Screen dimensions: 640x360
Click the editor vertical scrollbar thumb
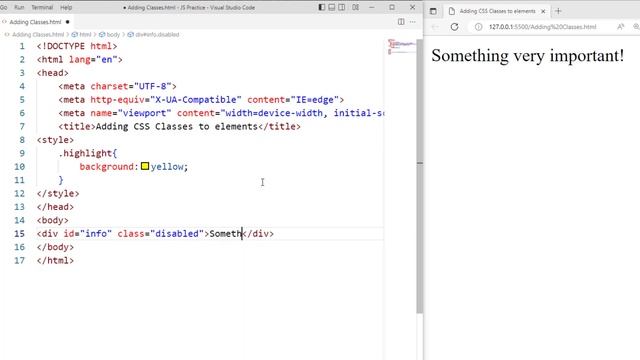click(x=420, y=176)
